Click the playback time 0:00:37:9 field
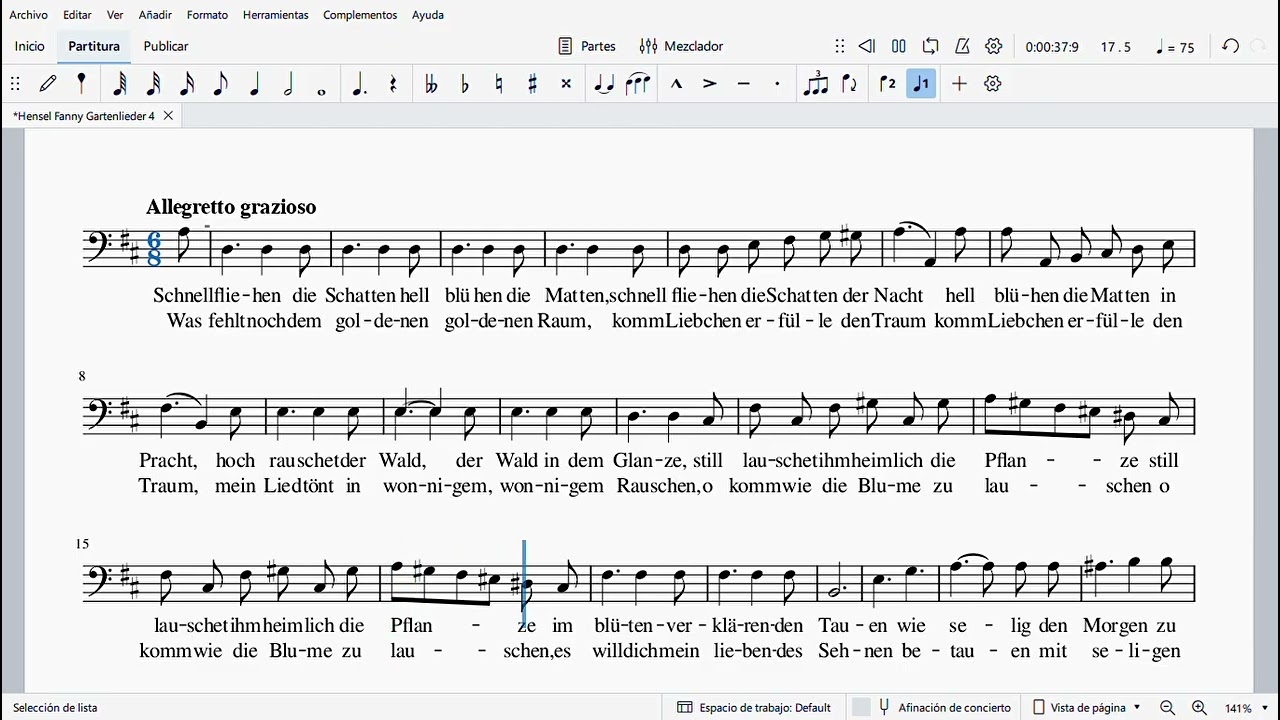The width and height of the screenshot is (1280, 720). [x=1052, y=47]
